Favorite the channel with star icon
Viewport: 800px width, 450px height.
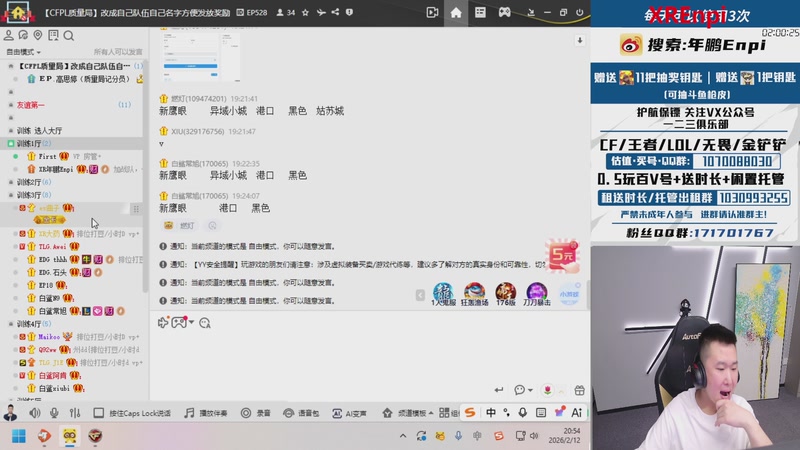click(x=305, y=12)
